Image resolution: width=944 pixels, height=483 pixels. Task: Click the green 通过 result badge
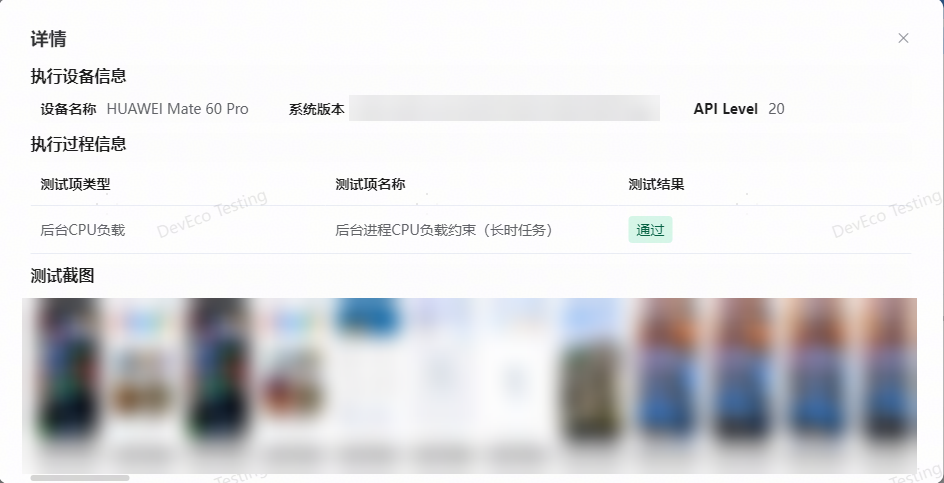coord(650,230)
